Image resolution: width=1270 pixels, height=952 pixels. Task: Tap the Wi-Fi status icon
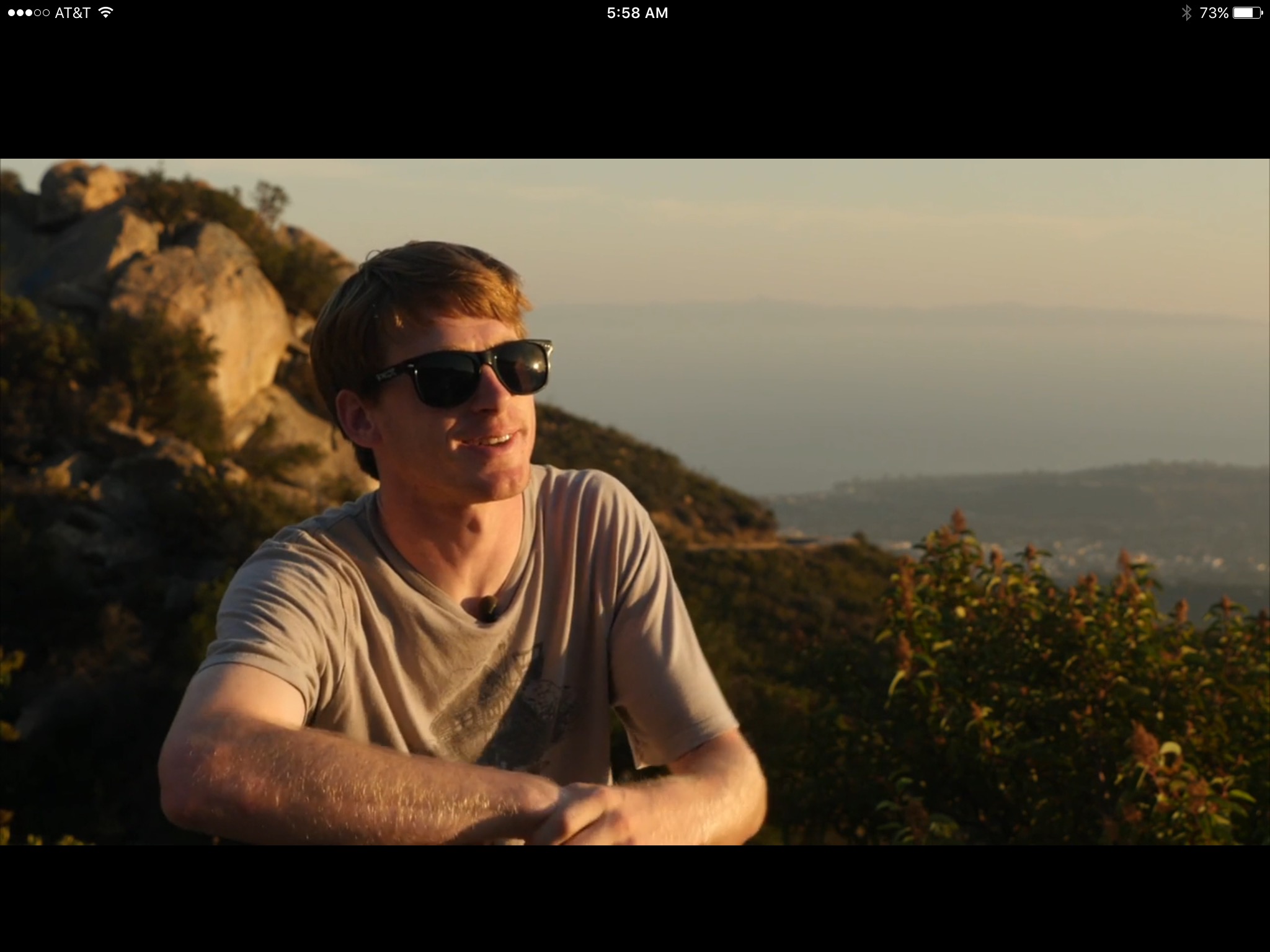(106, 12)
